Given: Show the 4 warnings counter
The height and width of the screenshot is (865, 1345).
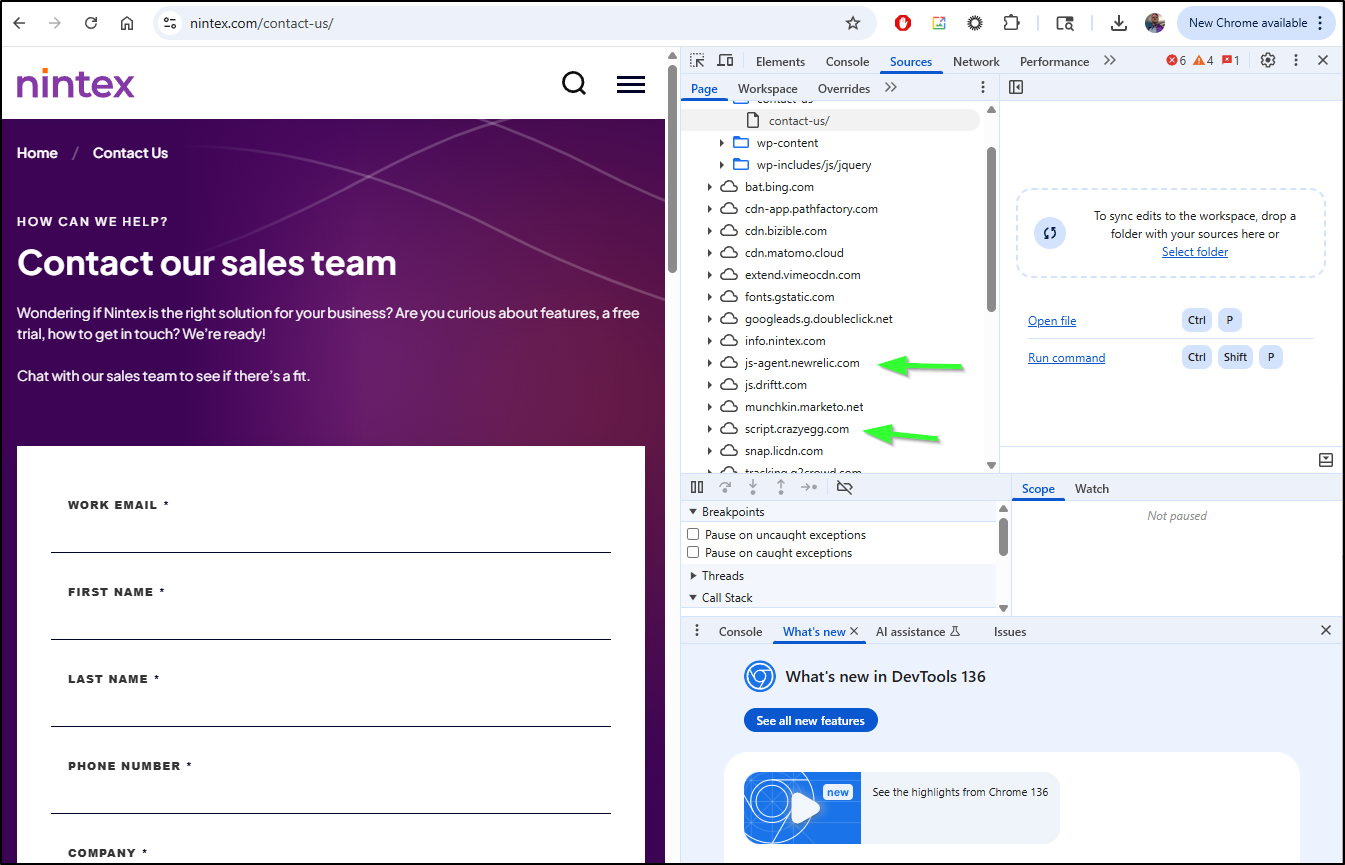Looking at the screenshot, I should 1203,61.
